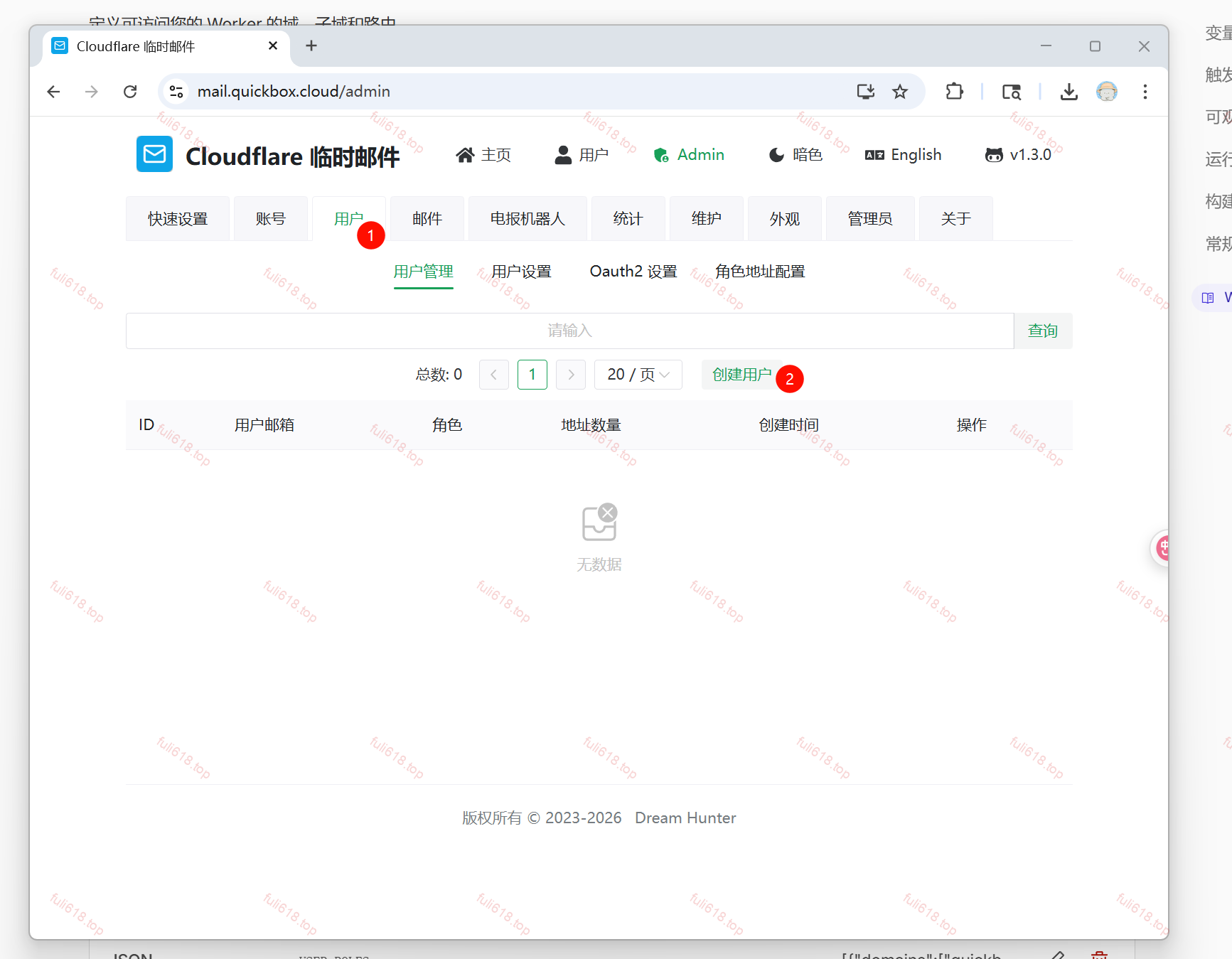Screen dimensions: 1232x959
Task: Switch to 暗色 dark mode
Action: coord(796,155)
